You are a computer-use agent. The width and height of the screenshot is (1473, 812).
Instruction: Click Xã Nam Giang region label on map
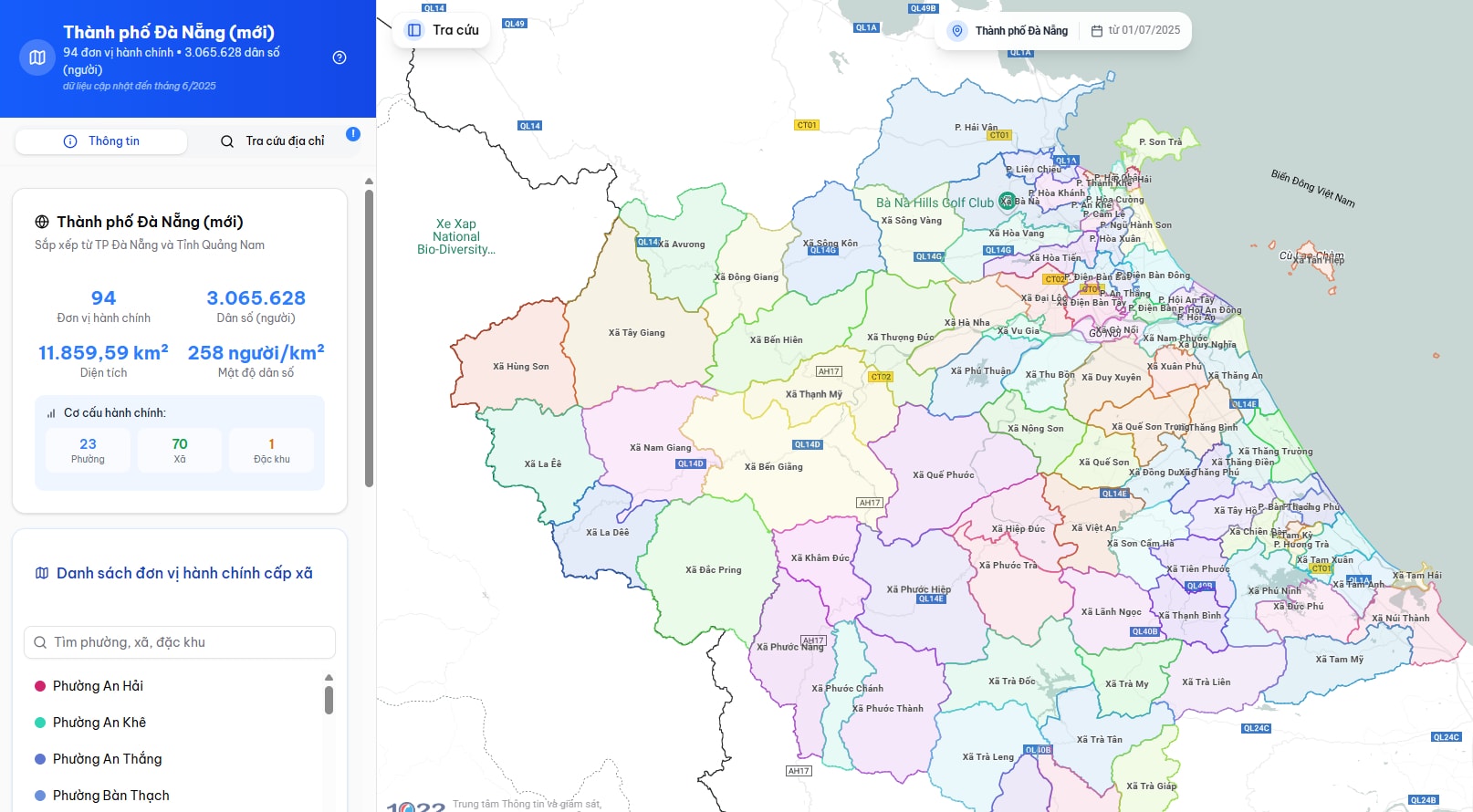[x=661, y=448]
